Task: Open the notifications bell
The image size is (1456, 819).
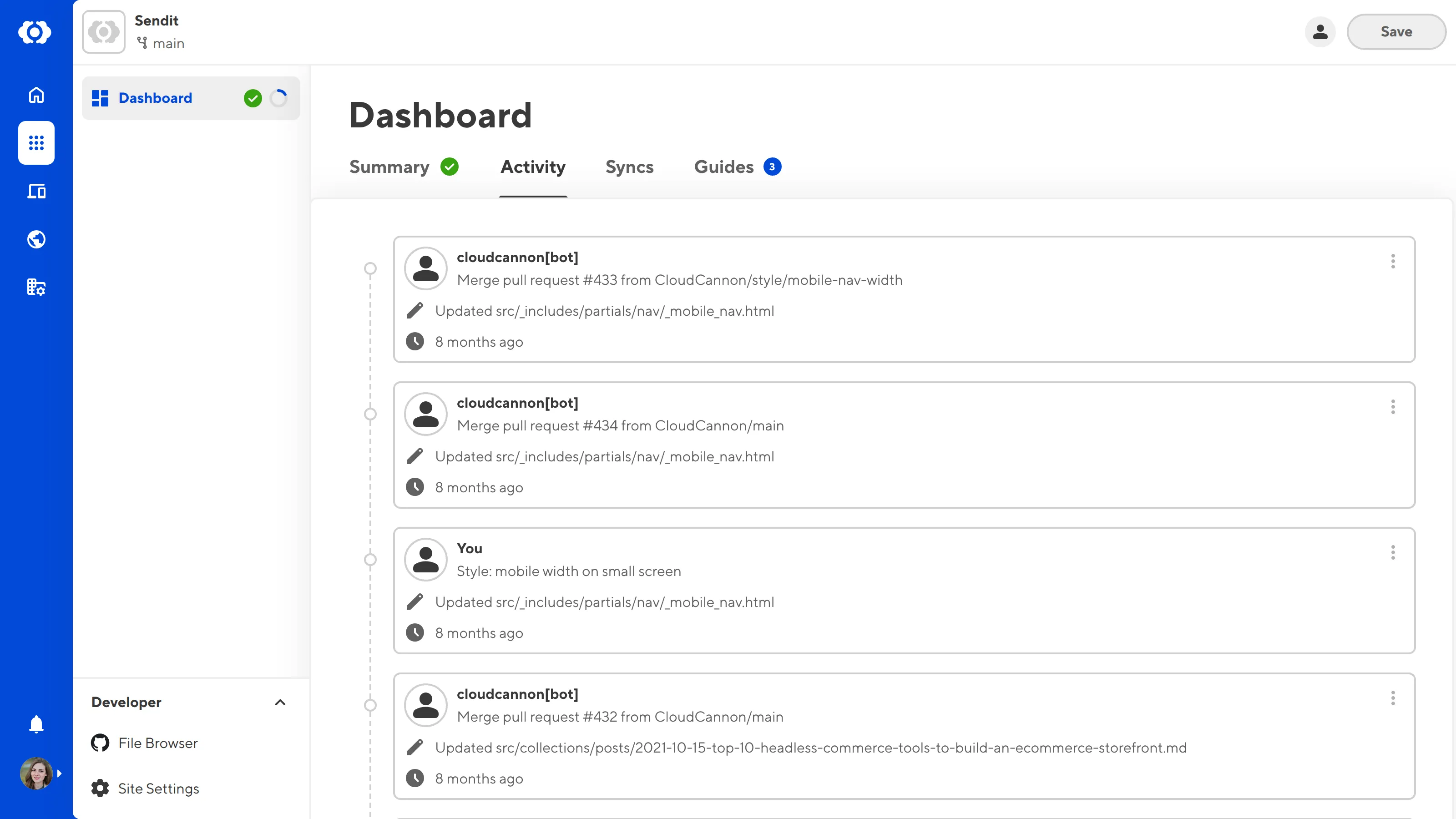Action: click(35, 724)
